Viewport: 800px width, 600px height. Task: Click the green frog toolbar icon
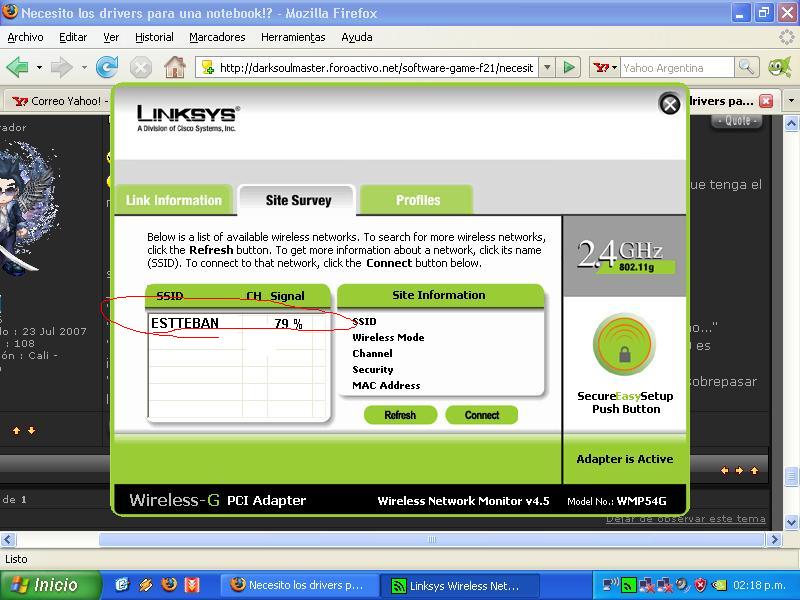(780, 67)
